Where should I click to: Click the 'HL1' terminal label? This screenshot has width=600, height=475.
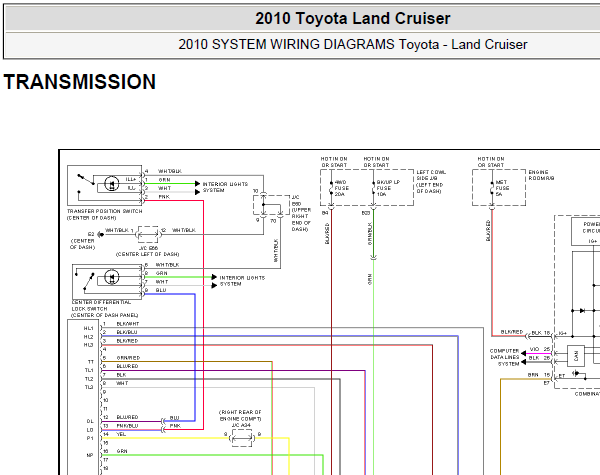point(88,328)
